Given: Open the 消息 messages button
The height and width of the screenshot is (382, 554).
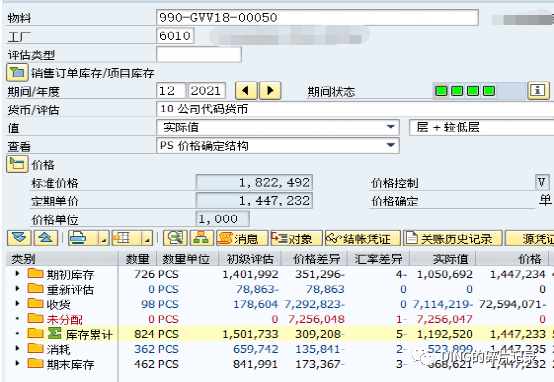Looking at the screenshot, I should click(242, 238).
